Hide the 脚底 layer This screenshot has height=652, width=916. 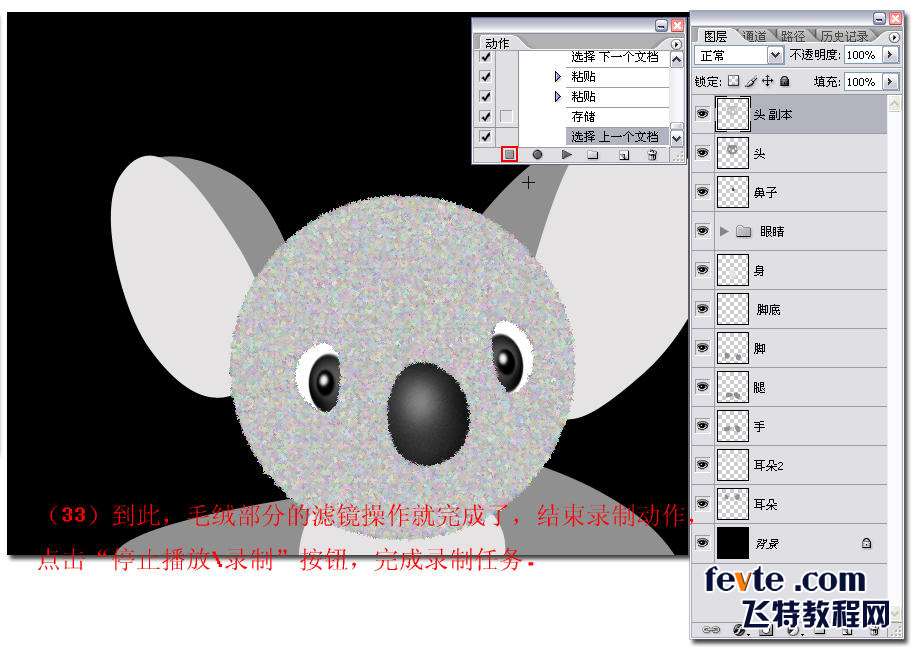pyautogui.click(x=703, y=309)
